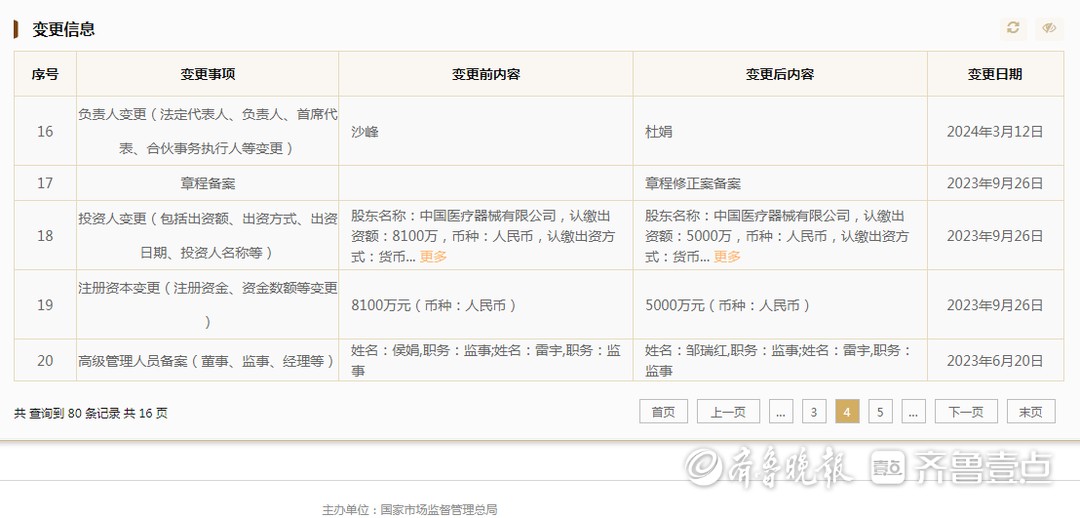The width and height of the screenshot is (1080, 518).
Task: Click the 齐鲁壹点 logo watermark
Action: pos(962,468)
